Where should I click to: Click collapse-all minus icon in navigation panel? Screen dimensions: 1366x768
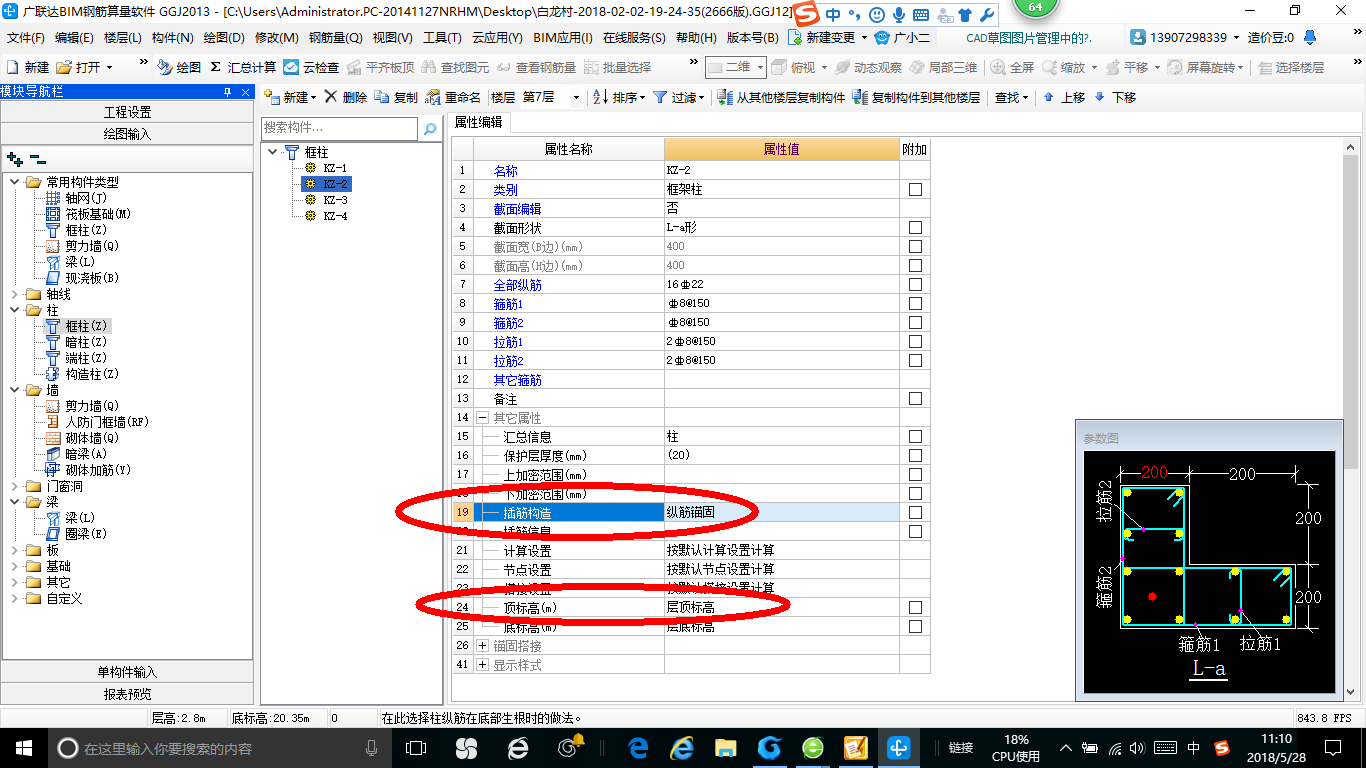[38, 159]
